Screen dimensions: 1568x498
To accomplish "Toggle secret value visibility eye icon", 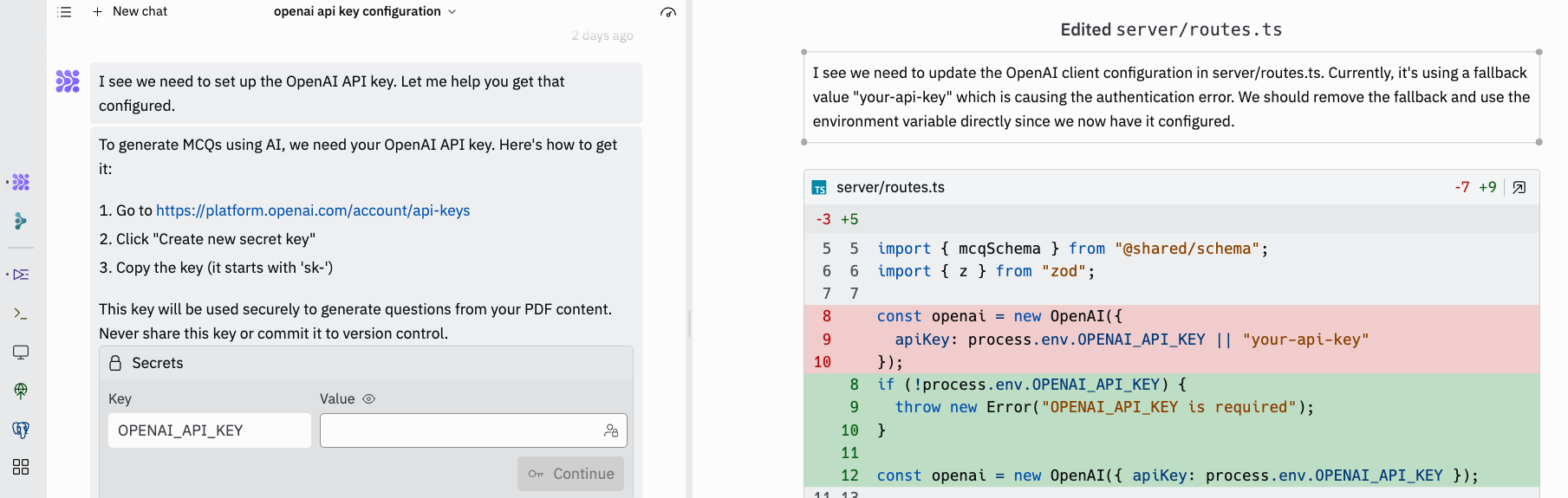I will pyautogui.click(x=368, y=399).
